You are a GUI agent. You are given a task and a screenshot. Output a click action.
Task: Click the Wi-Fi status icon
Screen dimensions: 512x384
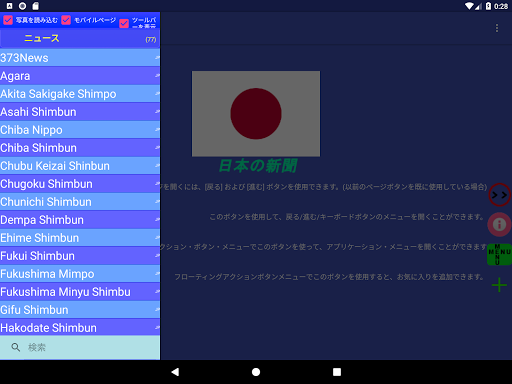pyautogui.click(x=469, y=6)
